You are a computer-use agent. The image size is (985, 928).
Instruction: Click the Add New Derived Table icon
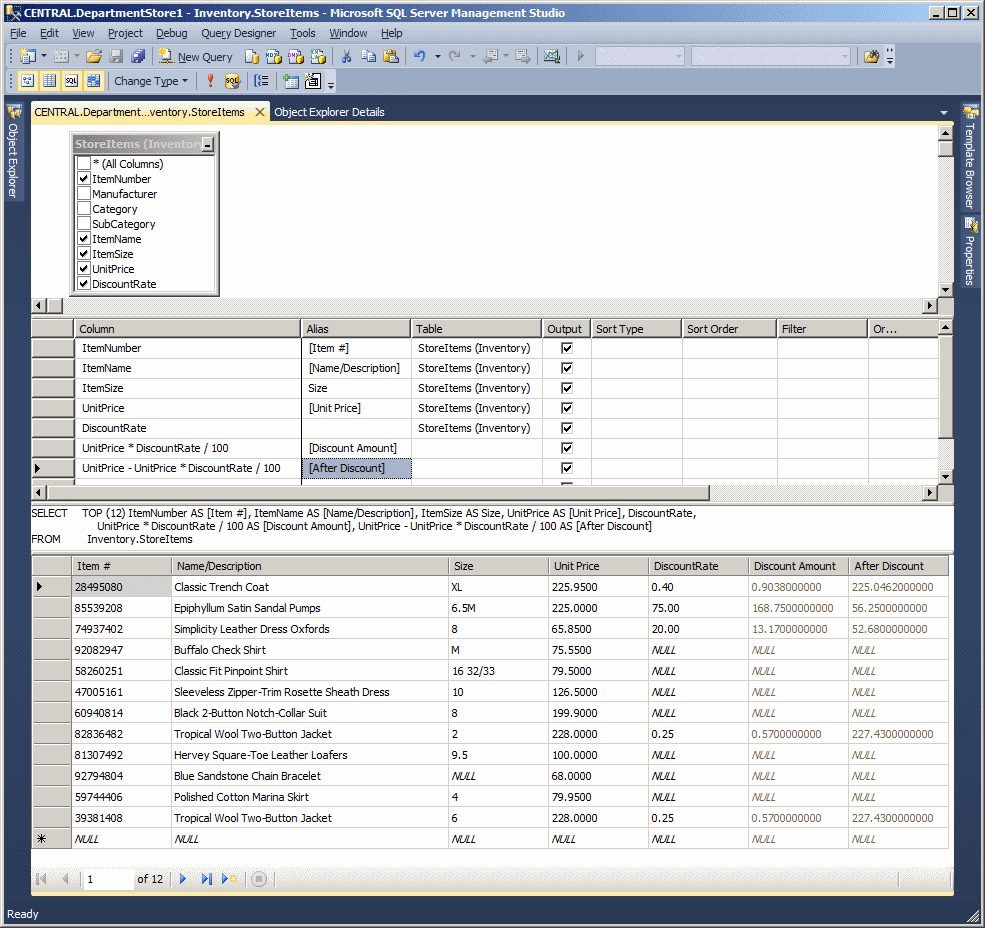coord(313,80)
